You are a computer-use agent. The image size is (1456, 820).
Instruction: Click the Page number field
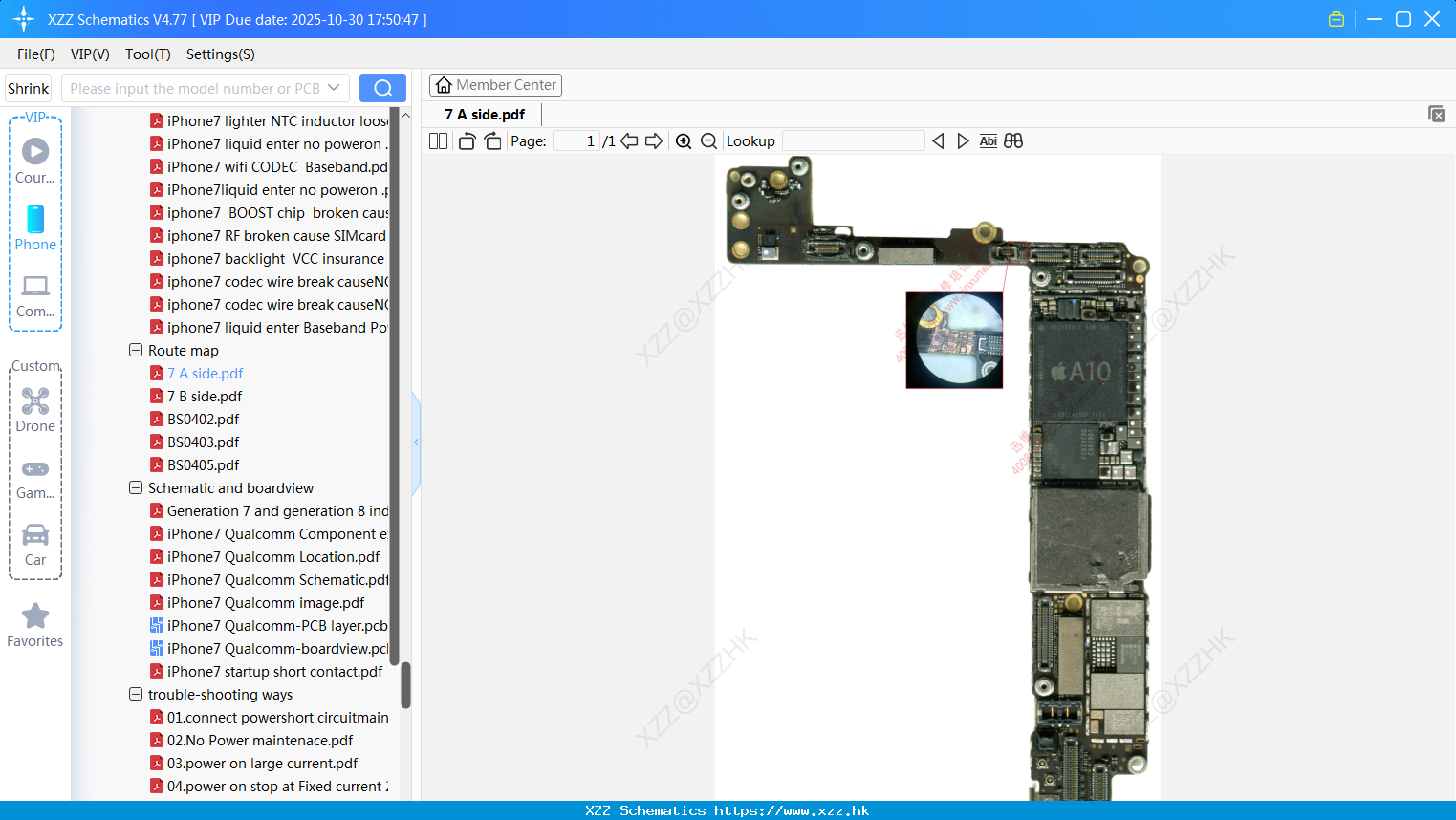(x=576, y=140)
